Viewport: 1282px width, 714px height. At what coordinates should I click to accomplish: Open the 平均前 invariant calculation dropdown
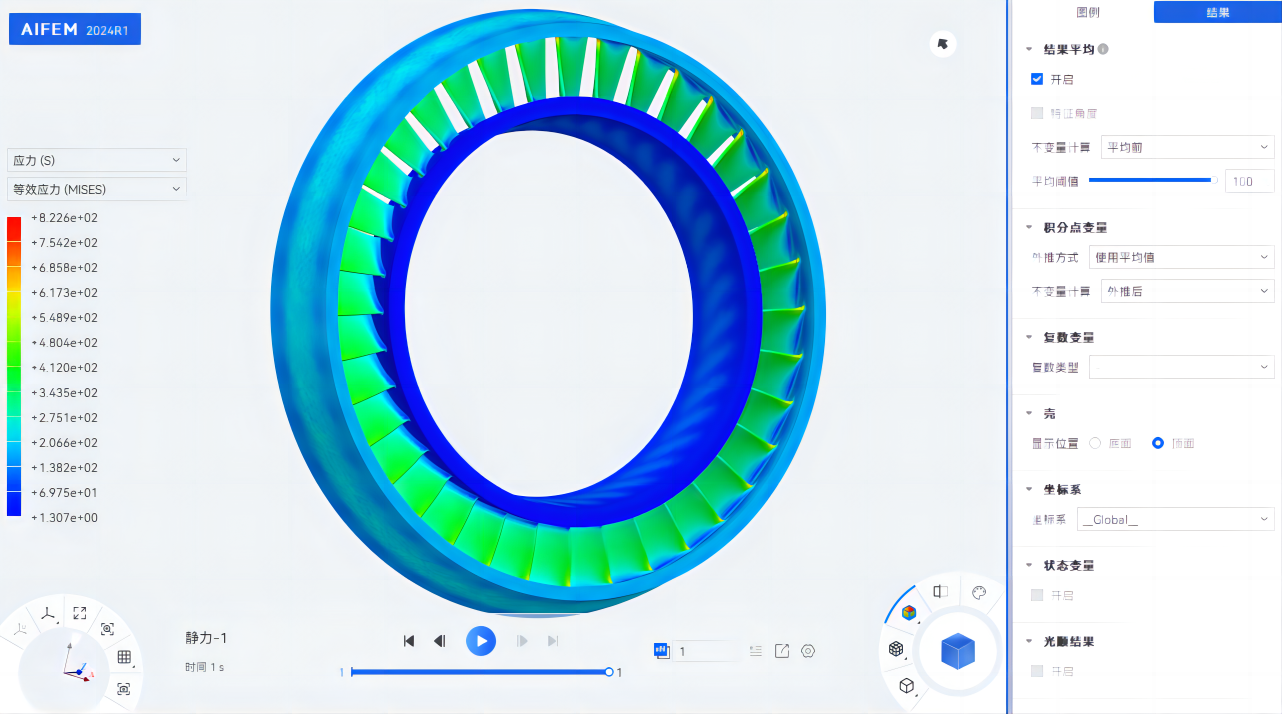1187,147
